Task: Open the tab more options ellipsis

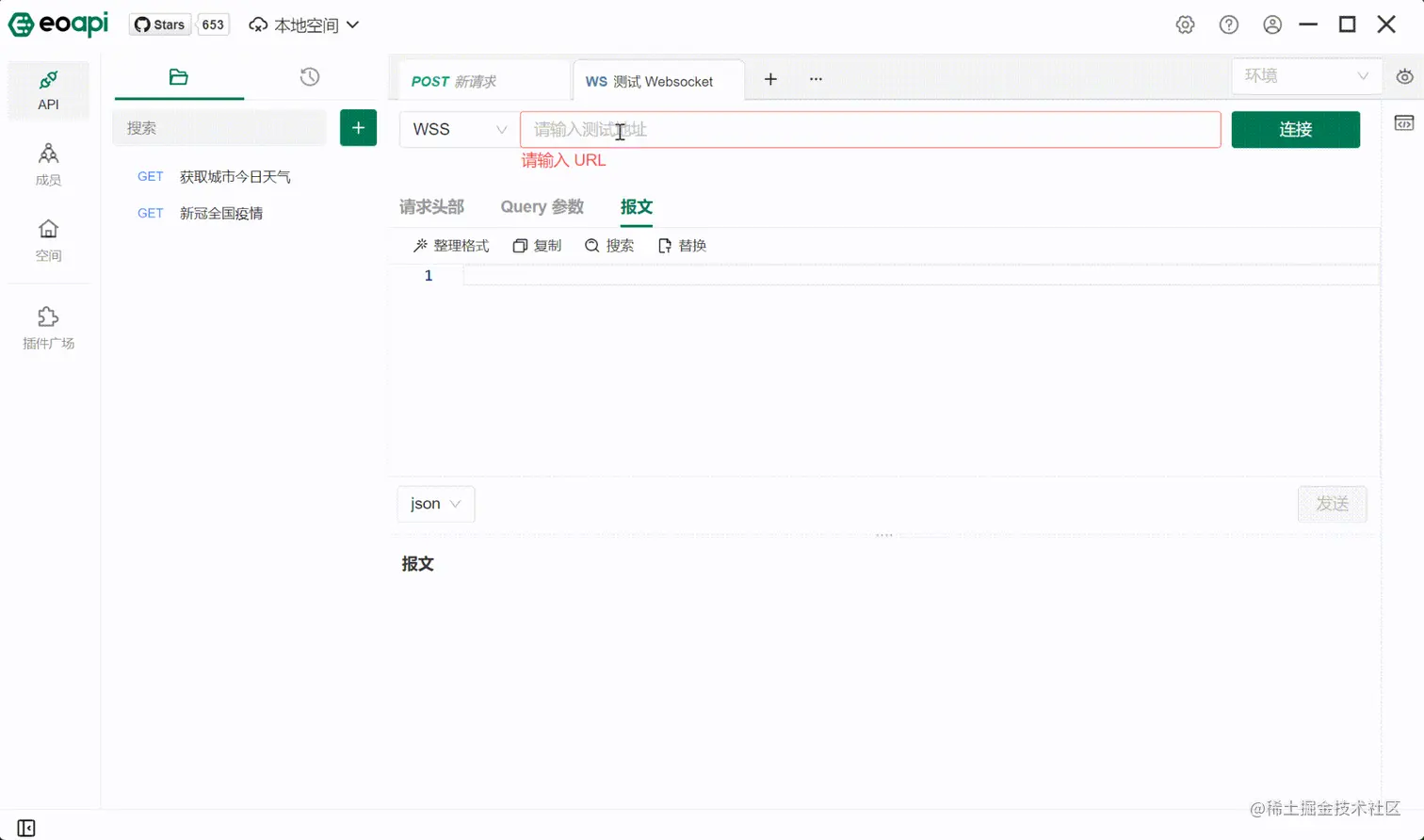Action: click(816, 79)
